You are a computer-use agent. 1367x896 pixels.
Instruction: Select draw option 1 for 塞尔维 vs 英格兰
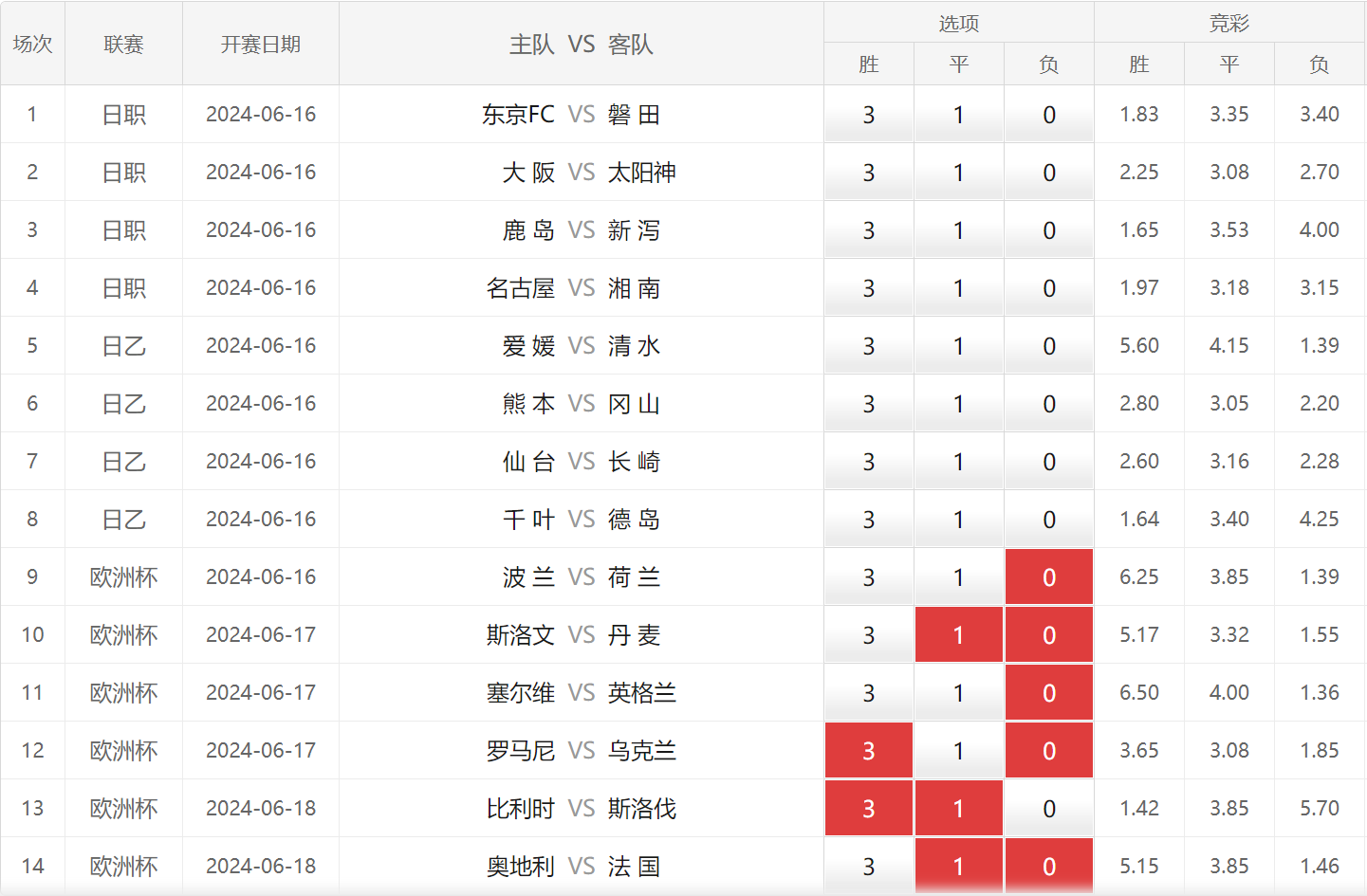pos(959,693)
